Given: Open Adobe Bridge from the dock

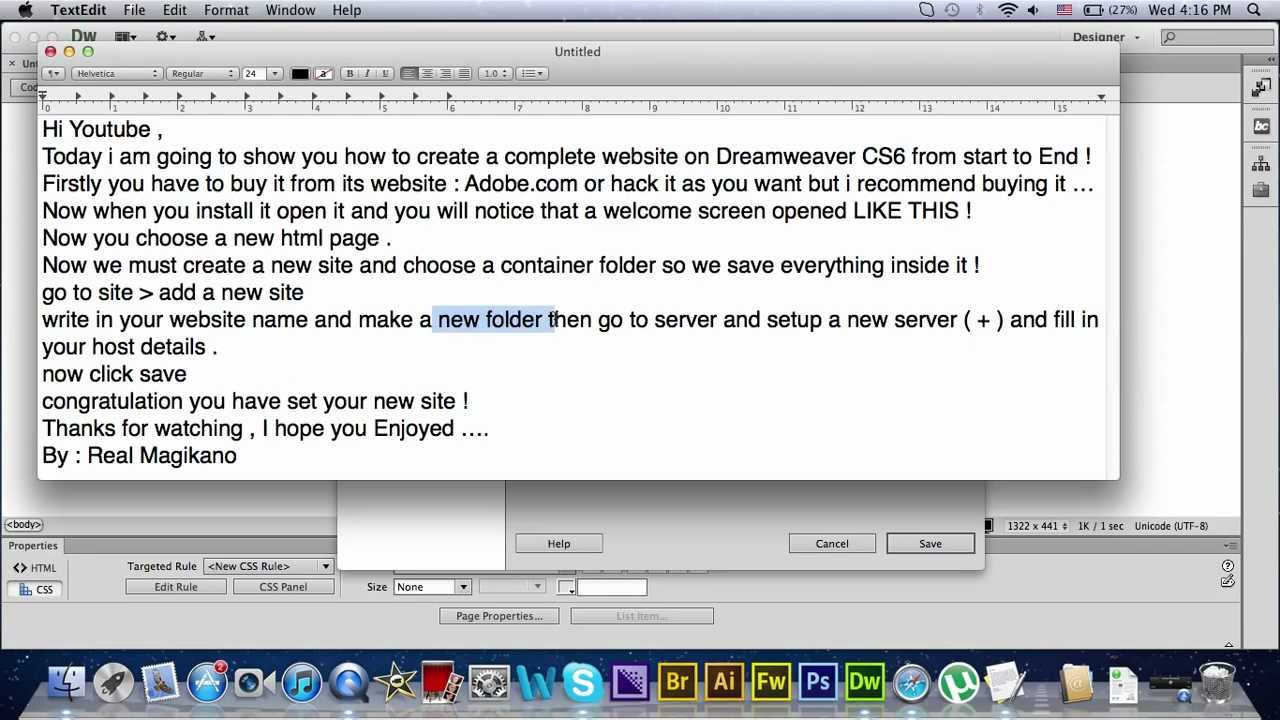Looking at the screenshot, I should [x=677, y=683].
